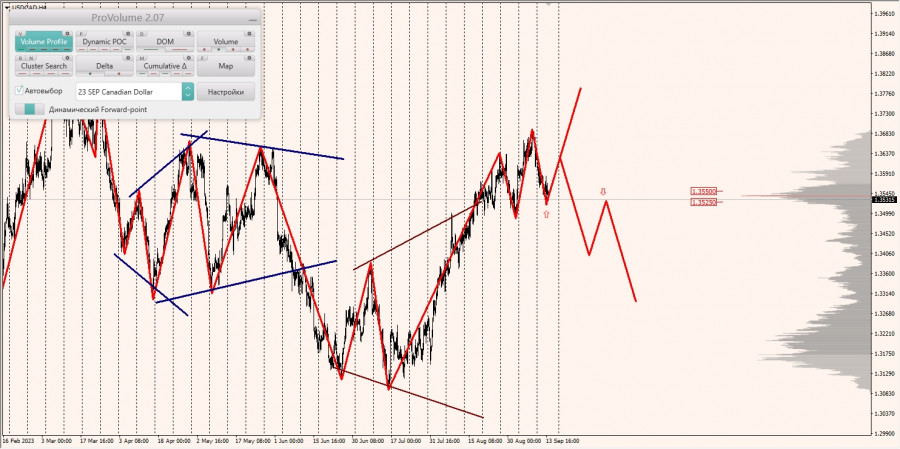Click the teal contract selector arrows

(188, 92)
